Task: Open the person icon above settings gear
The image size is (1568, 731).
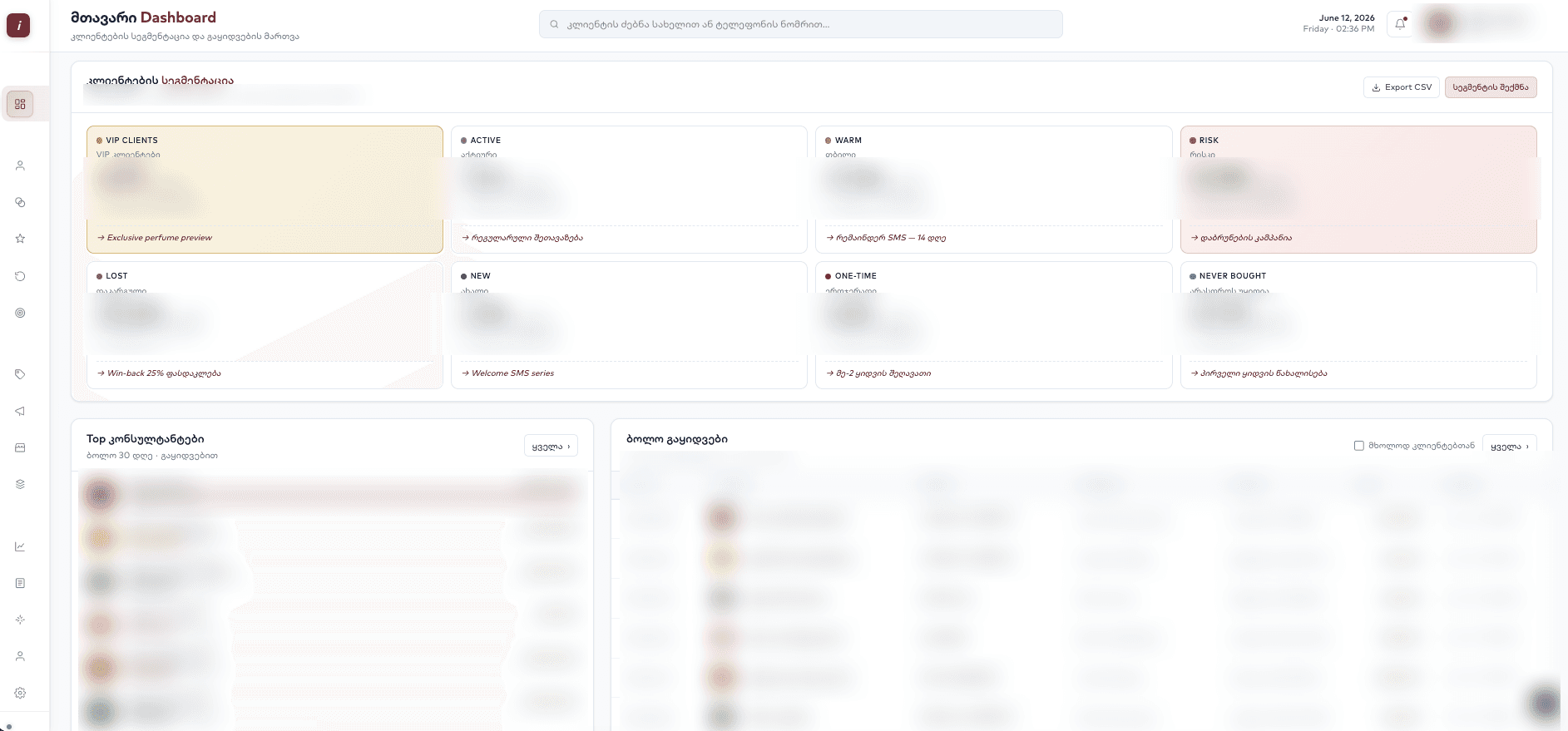Action: pos(20,656)
